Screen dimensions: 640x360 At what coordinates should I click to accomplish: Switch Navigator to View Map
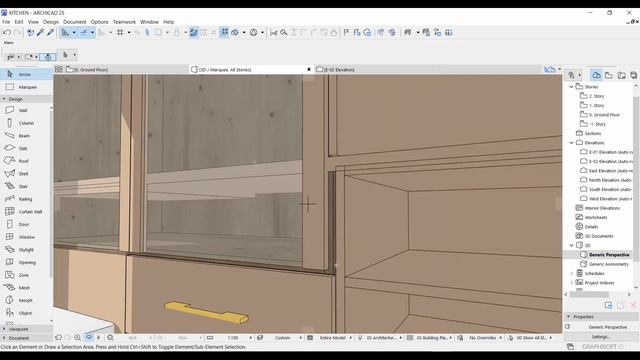[609, 75]
